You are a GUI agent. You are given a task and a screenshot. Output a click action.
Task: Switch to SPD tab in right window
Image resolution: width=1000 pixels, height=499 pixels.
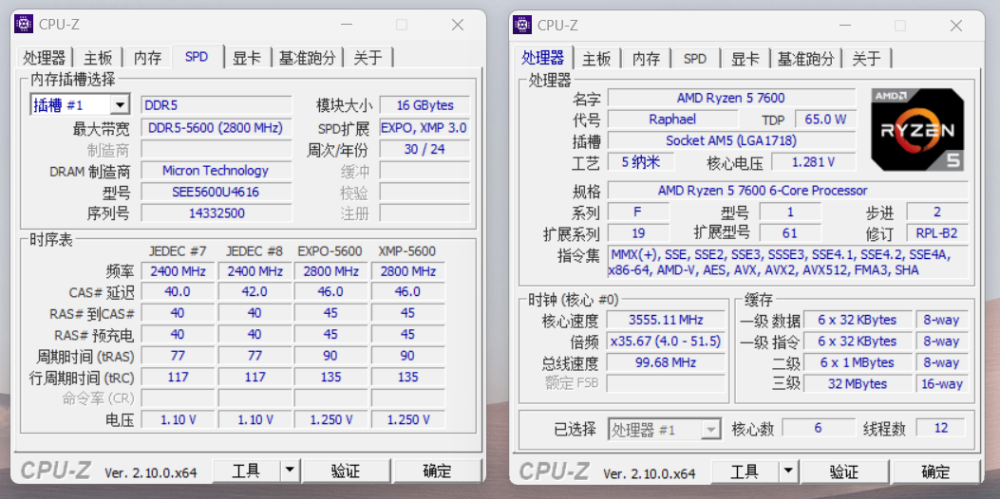click(x=695, y=58)
